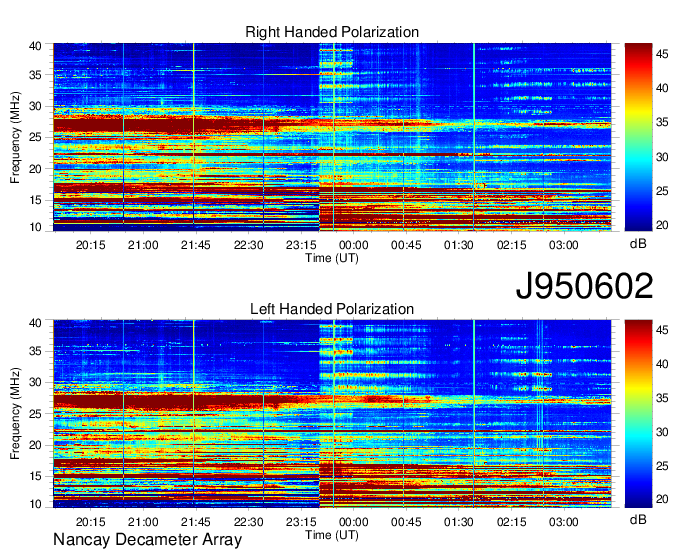
Task: Click the 10 MHz tick of Right Handed plot
Action: 35,227
